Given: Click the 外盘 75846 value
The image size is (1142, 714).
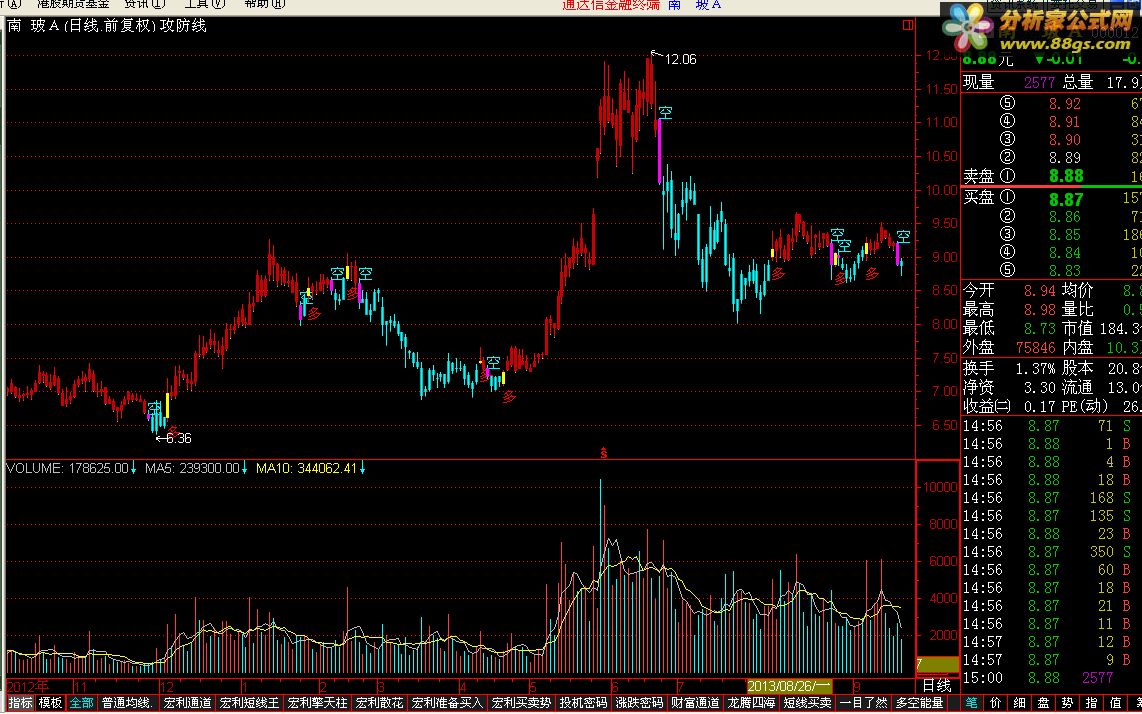Looking at the screenshot, I should pos(1034,348).
